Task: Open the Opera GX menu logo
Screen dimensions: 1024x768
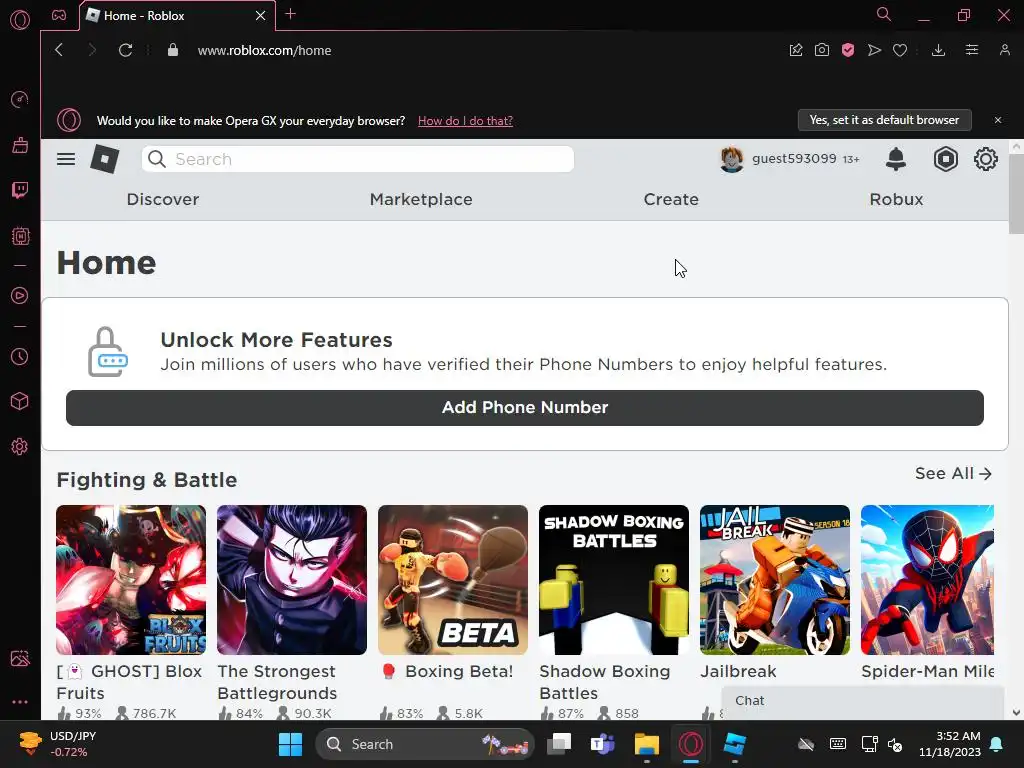Action: point(20,20)
